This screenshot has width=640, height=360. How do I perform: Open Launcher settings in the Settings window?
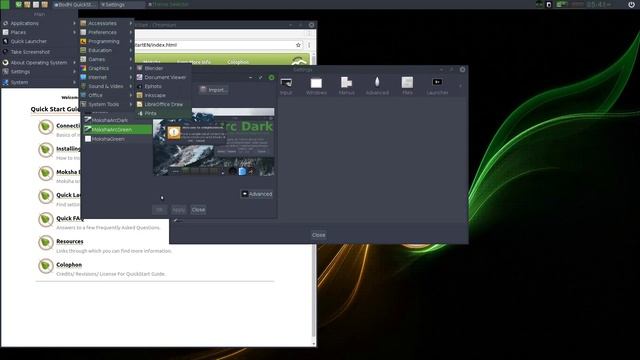pos(437,86)
